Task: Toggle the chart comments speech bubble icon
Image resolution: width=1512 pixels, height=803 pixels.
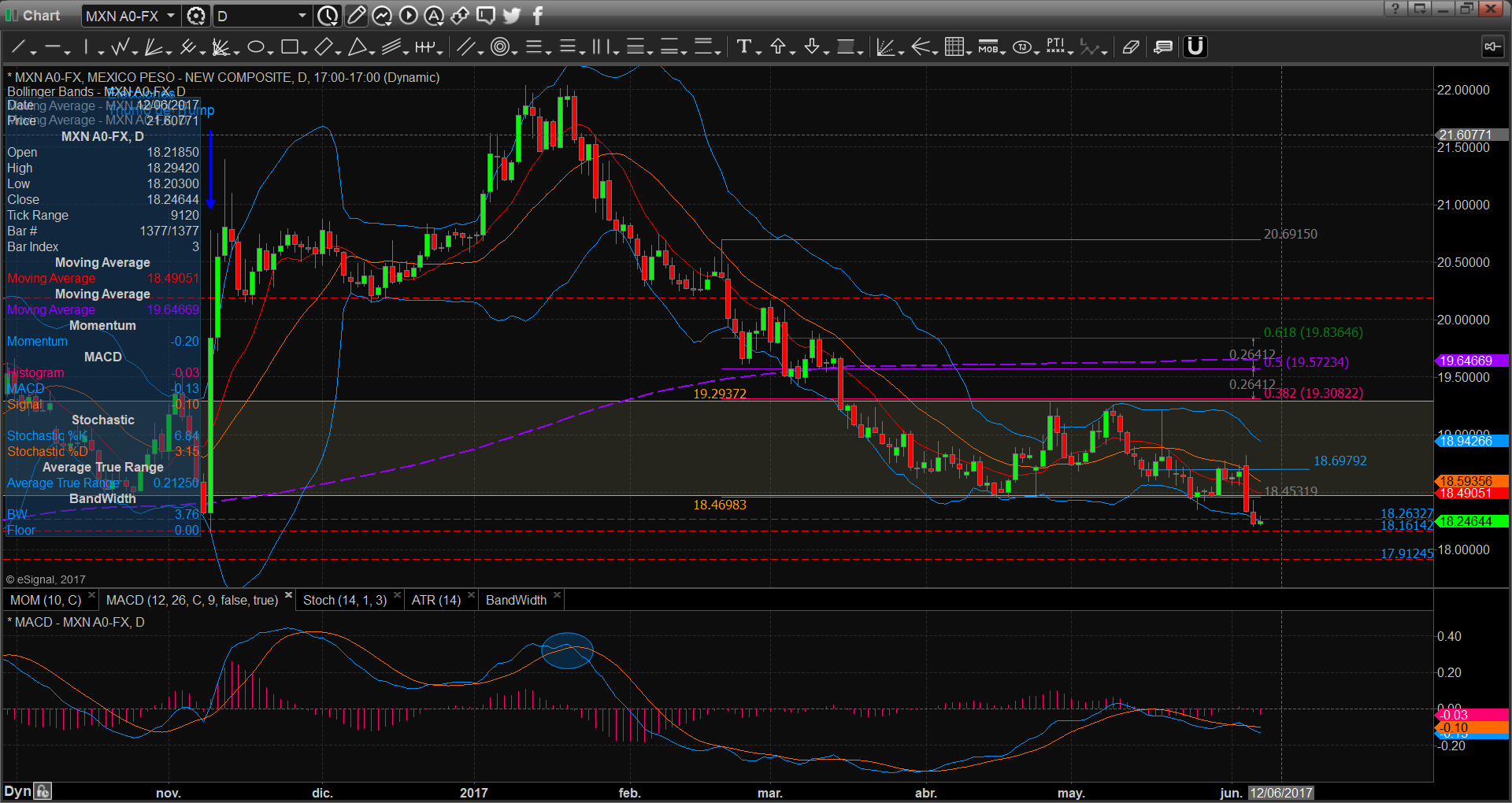Action: click(x=486, y=16)
